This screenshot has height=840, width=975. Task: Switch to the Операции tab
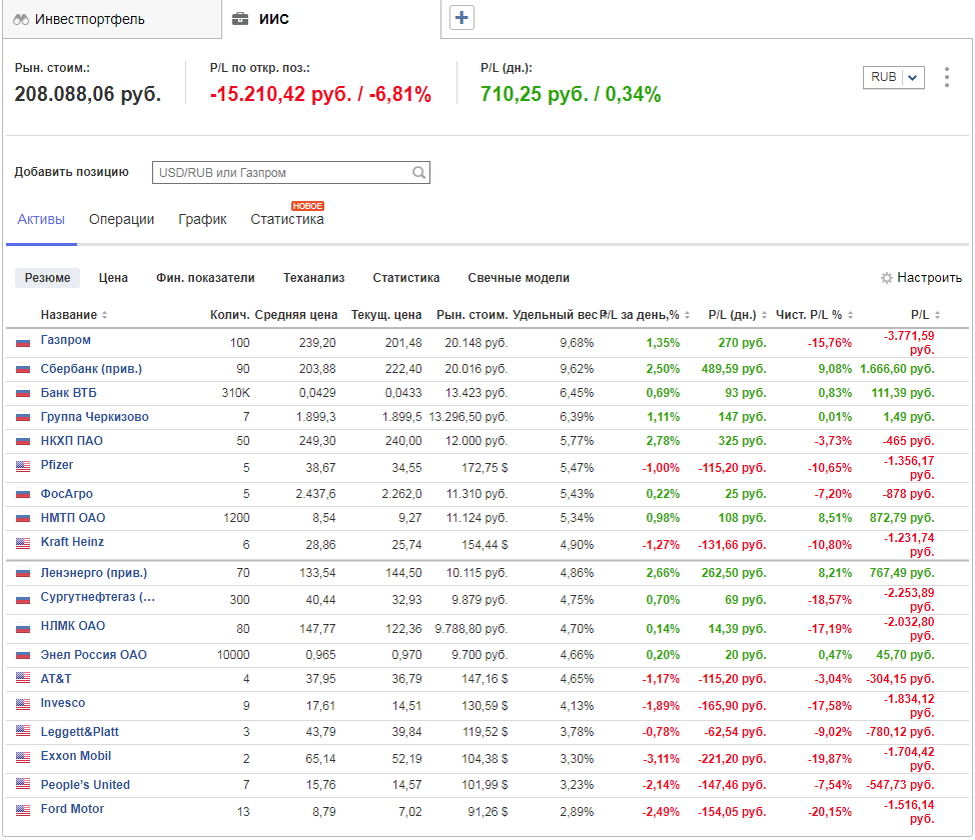(121, 219)
